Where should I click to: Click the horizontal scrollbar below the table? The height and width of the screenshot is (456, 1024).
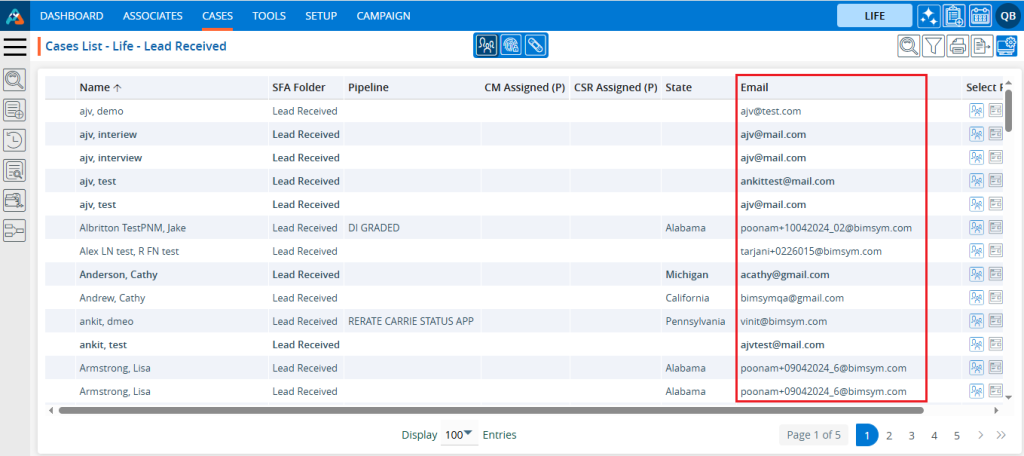tap(500, 410)
